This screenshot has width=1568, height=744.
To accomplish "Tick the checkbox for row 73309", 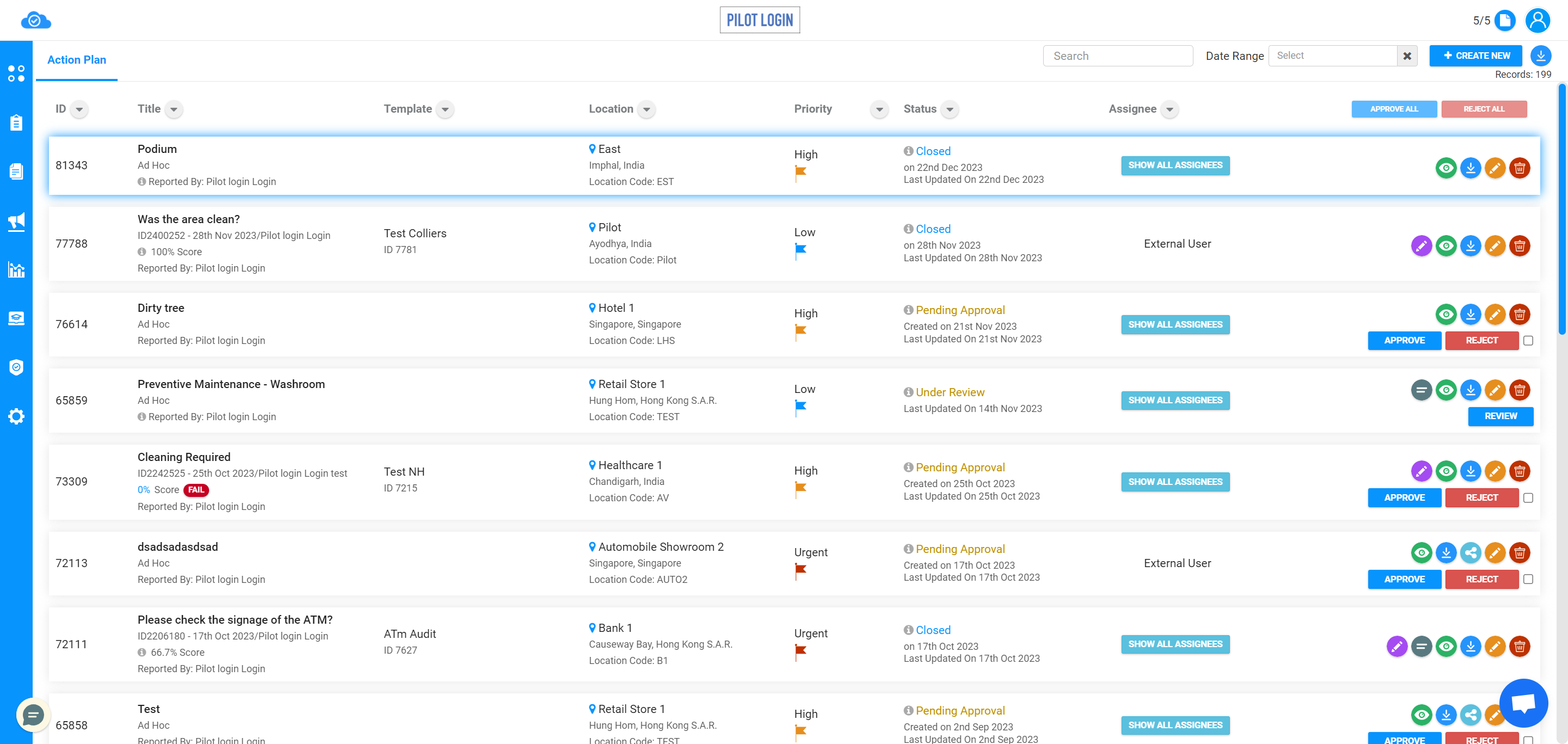I will coord(1528,497).
